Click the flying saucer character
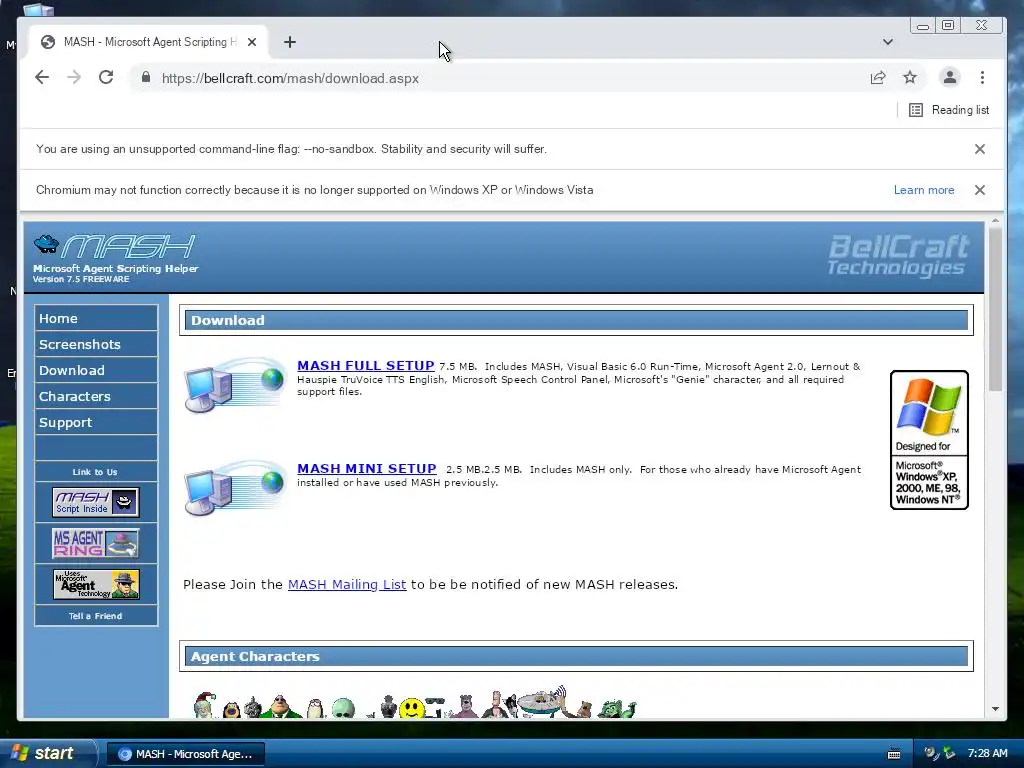Viewport: 1024px width, 768px height. 542,703
